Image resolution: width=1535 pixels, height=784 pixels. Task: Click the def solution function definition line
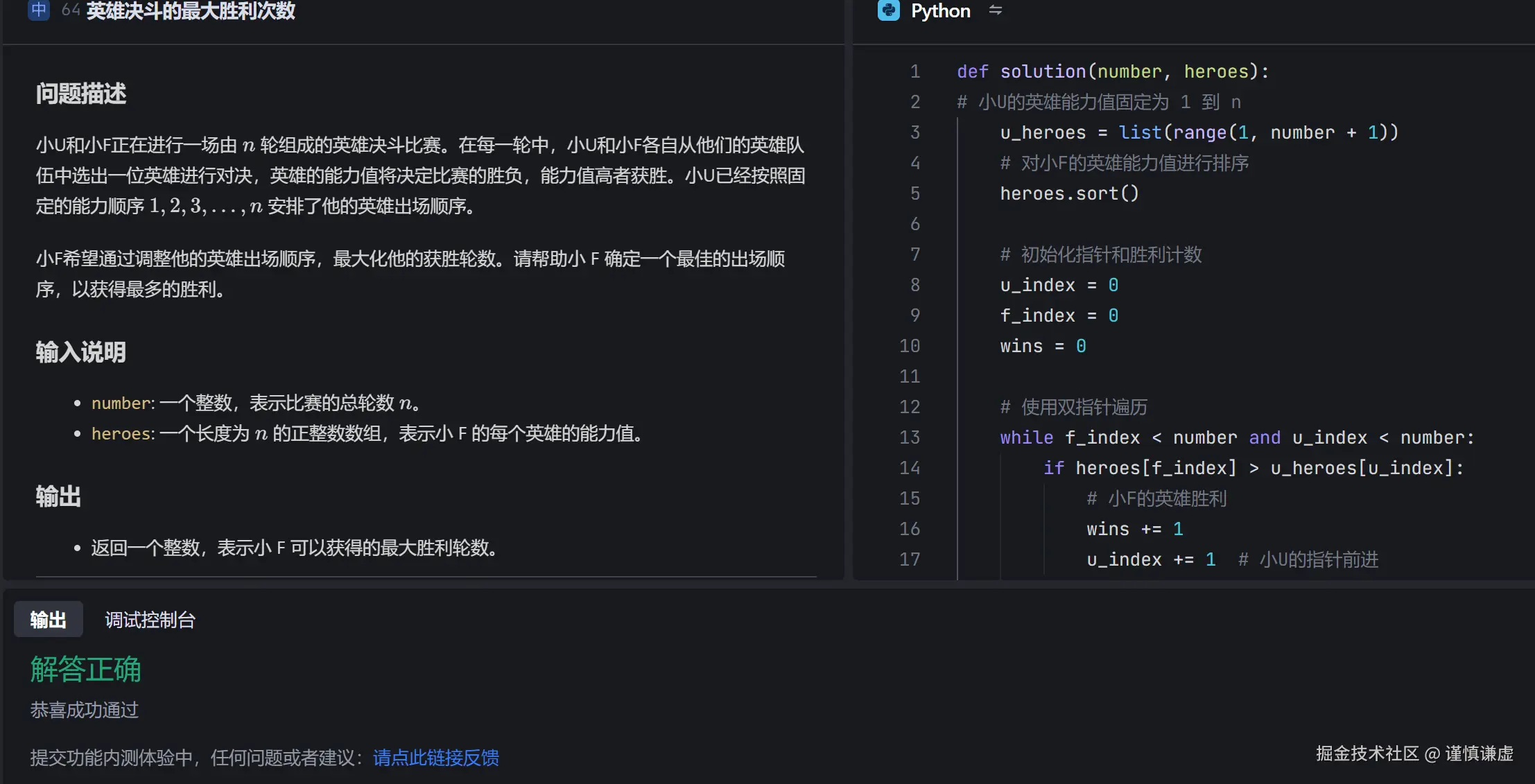[1113, 71]
